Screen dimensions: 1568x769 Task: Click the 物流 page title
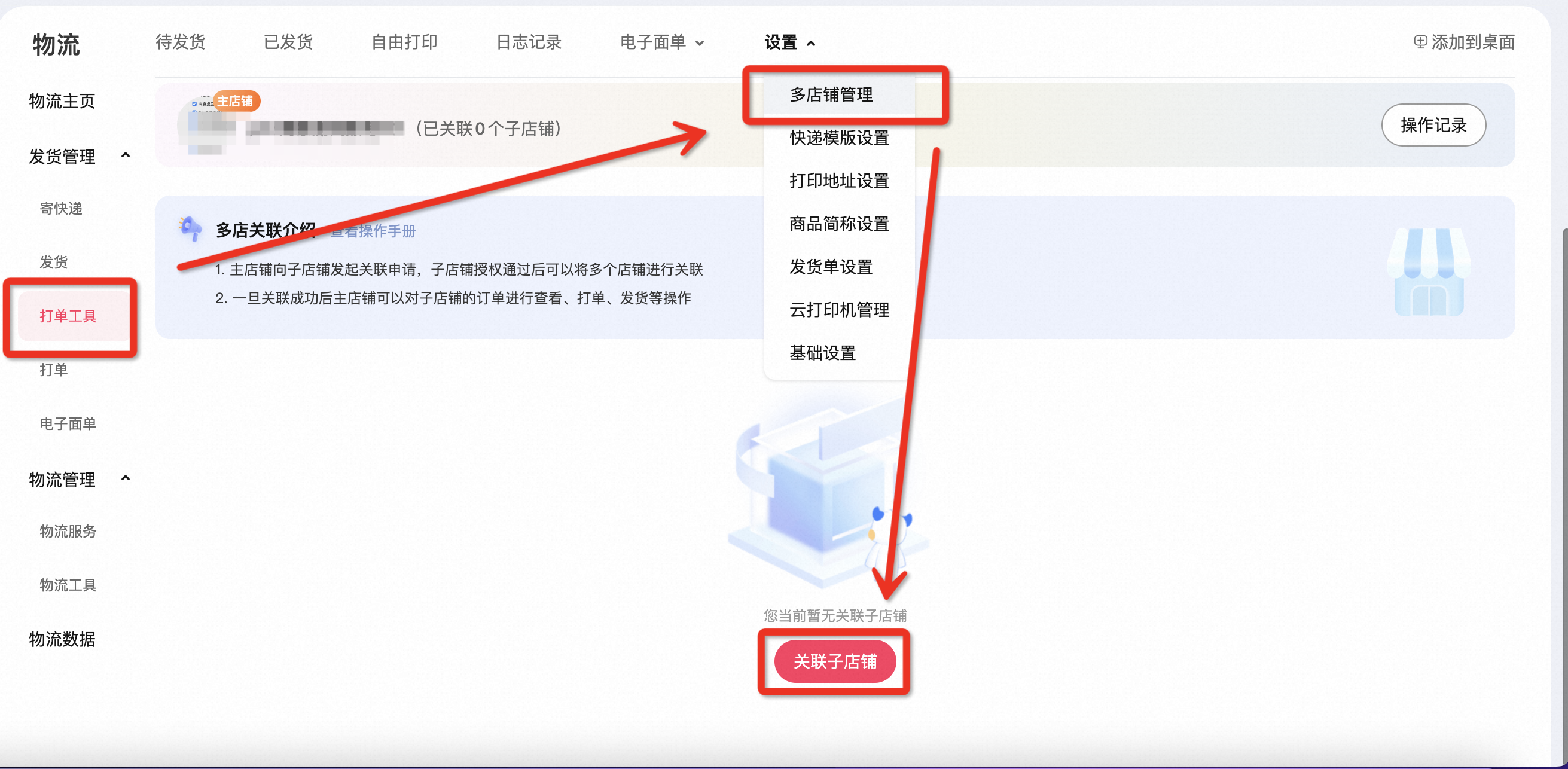pos(56,44)
